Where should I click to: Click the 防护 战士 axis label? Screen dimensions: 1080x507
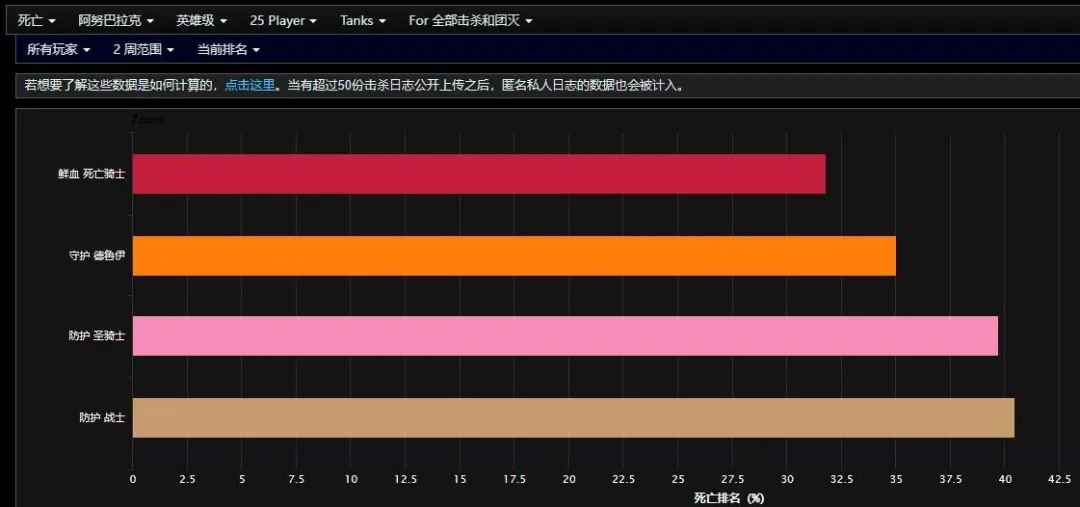pyautogui.click(x=102, y=417)
